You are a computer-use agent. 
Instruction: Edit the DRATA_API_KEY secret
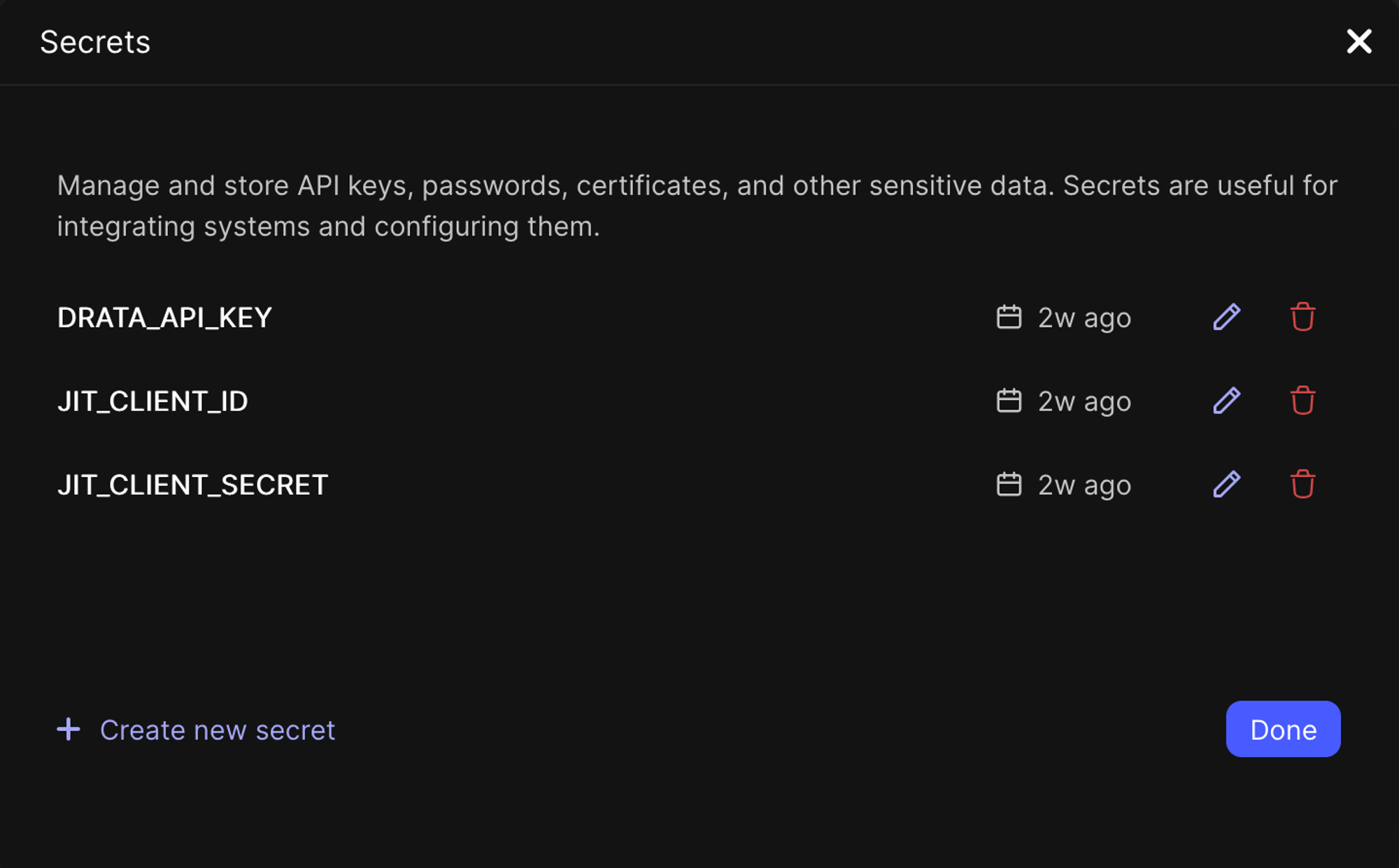[1227, 317]
